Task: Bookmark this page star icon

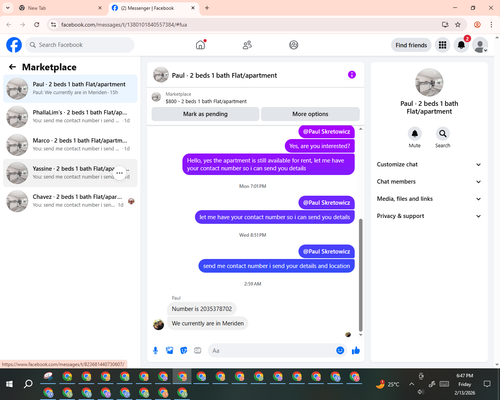Action: pyautogui.click(x=458, y=25)
